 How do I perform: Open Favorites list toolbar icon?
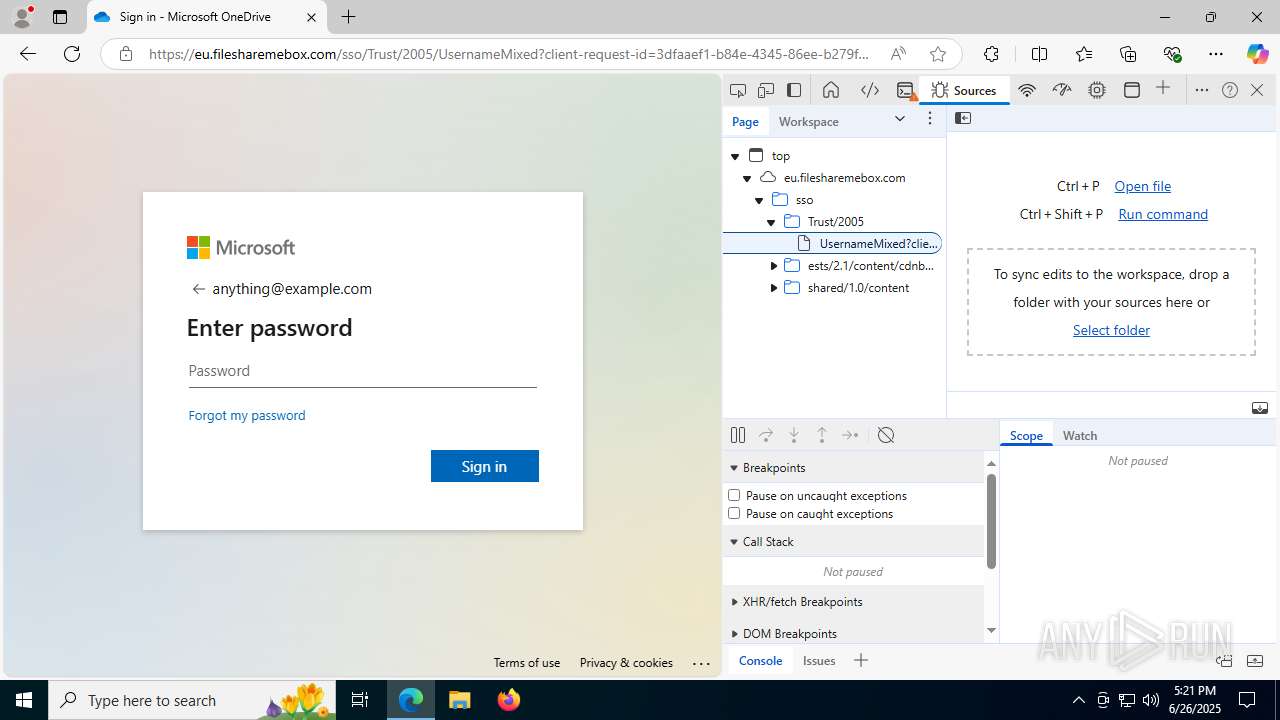click(x=1084, y=54)
